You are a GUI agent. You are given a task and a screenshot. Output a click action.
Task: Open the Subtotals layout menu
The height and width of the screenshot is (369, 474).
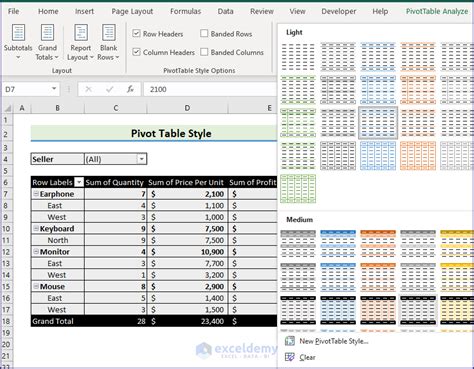pos(18,42)
